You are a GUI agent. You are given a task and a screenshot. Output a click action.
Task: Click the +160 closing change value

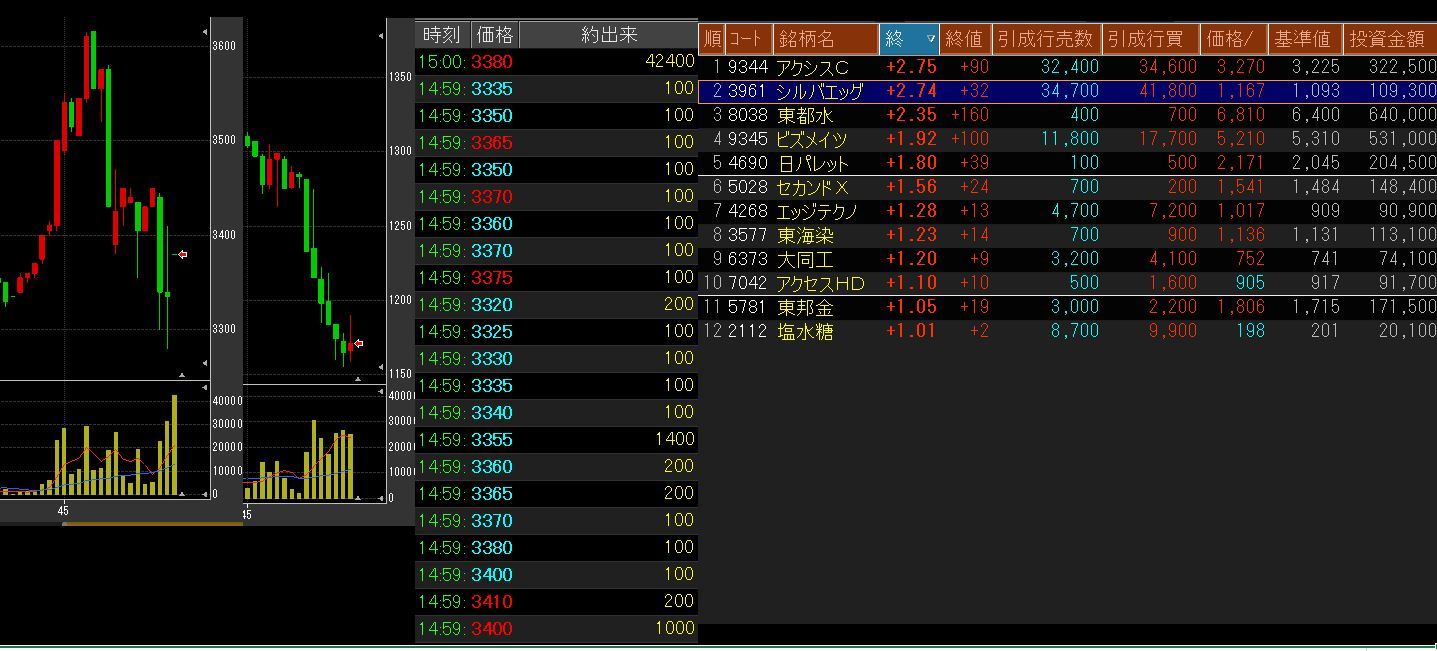969,115
